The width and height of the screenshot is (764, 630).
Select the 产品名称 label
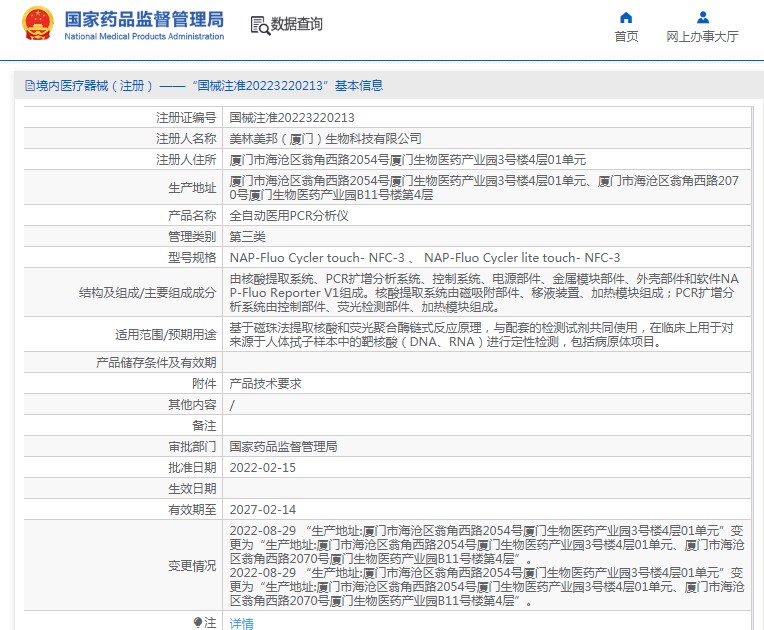coord(192,215)
